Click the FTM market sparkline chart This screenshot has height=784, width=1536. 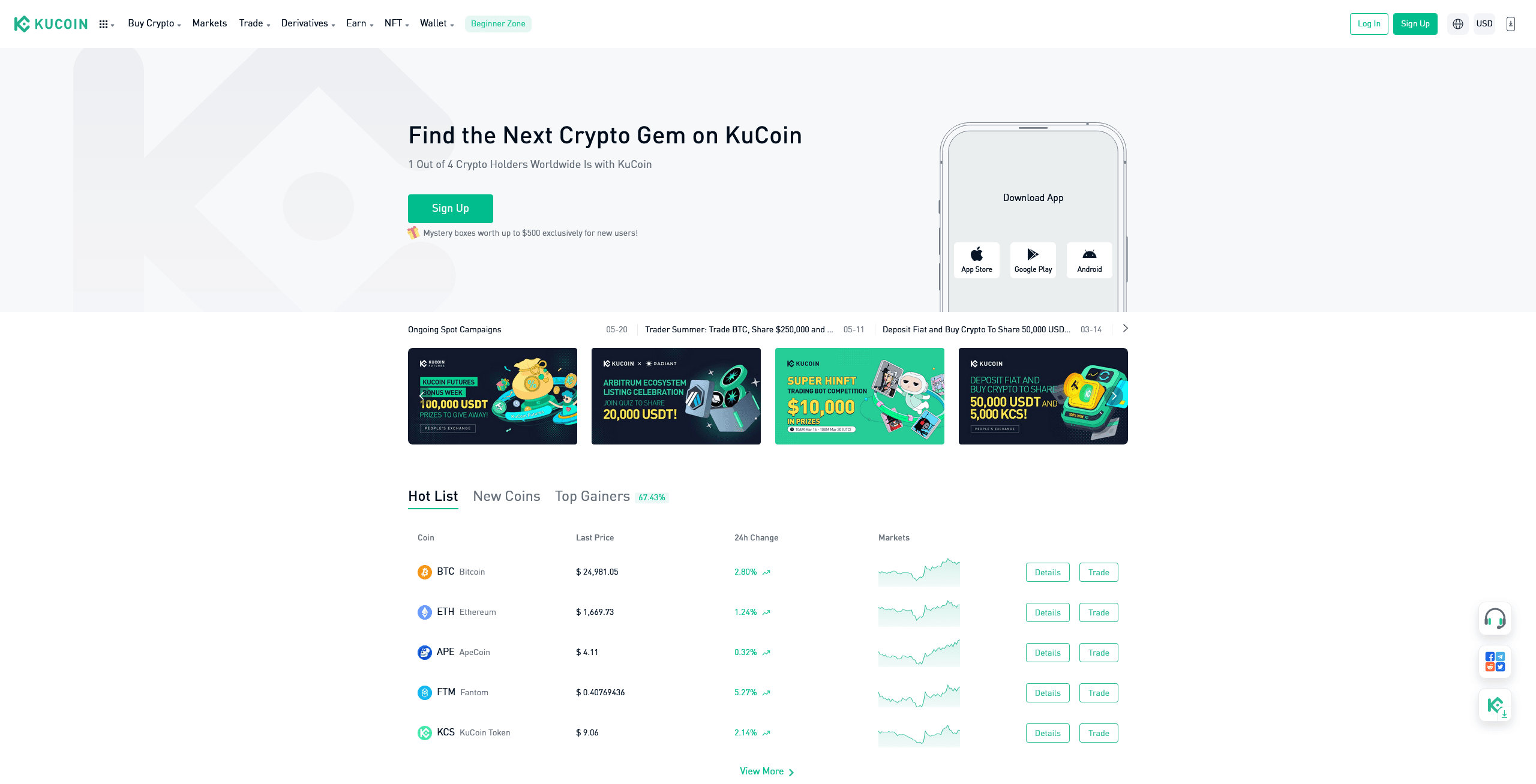[919, 695]
